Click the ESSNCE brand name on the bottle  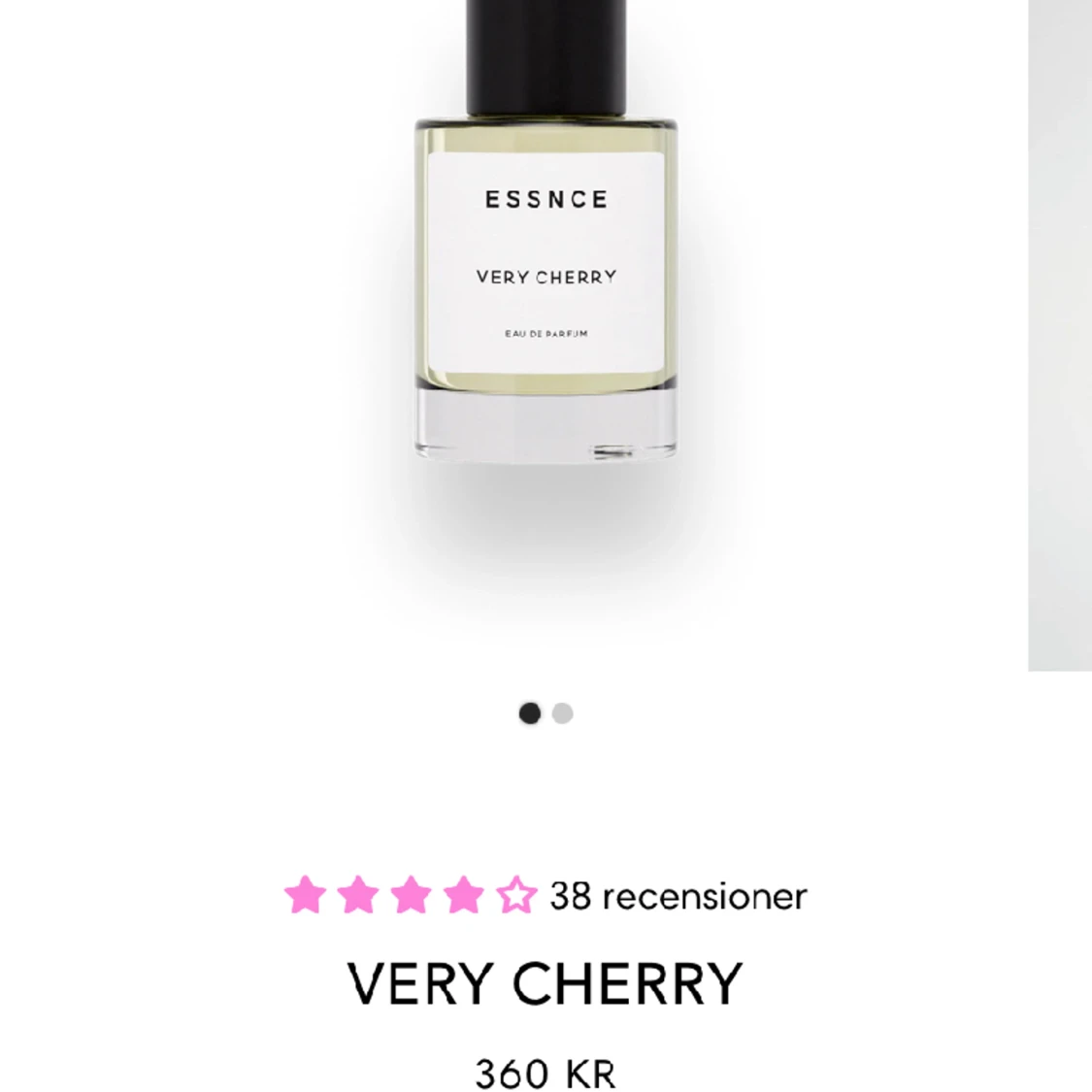coord(546,199)
